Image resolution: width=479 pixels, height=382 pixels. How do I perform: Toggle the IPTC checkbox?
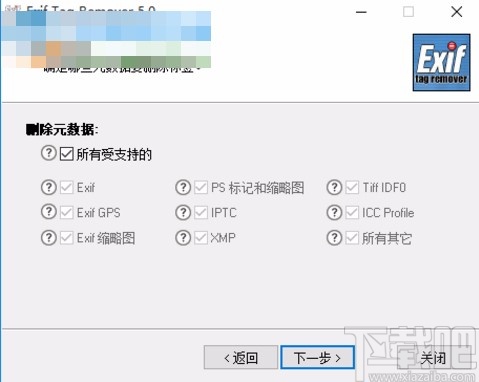[201, 213]
